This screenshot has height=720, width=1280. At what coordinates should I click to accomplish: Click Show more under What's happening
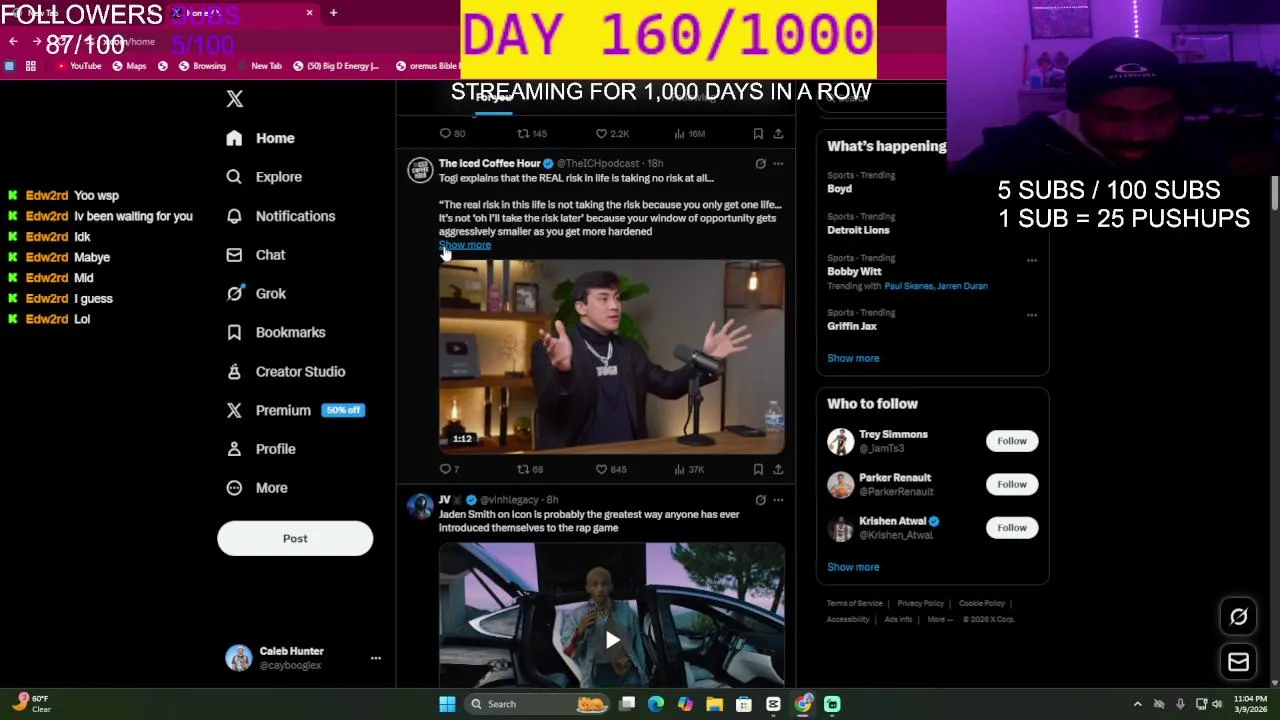[x=853, y=358]
